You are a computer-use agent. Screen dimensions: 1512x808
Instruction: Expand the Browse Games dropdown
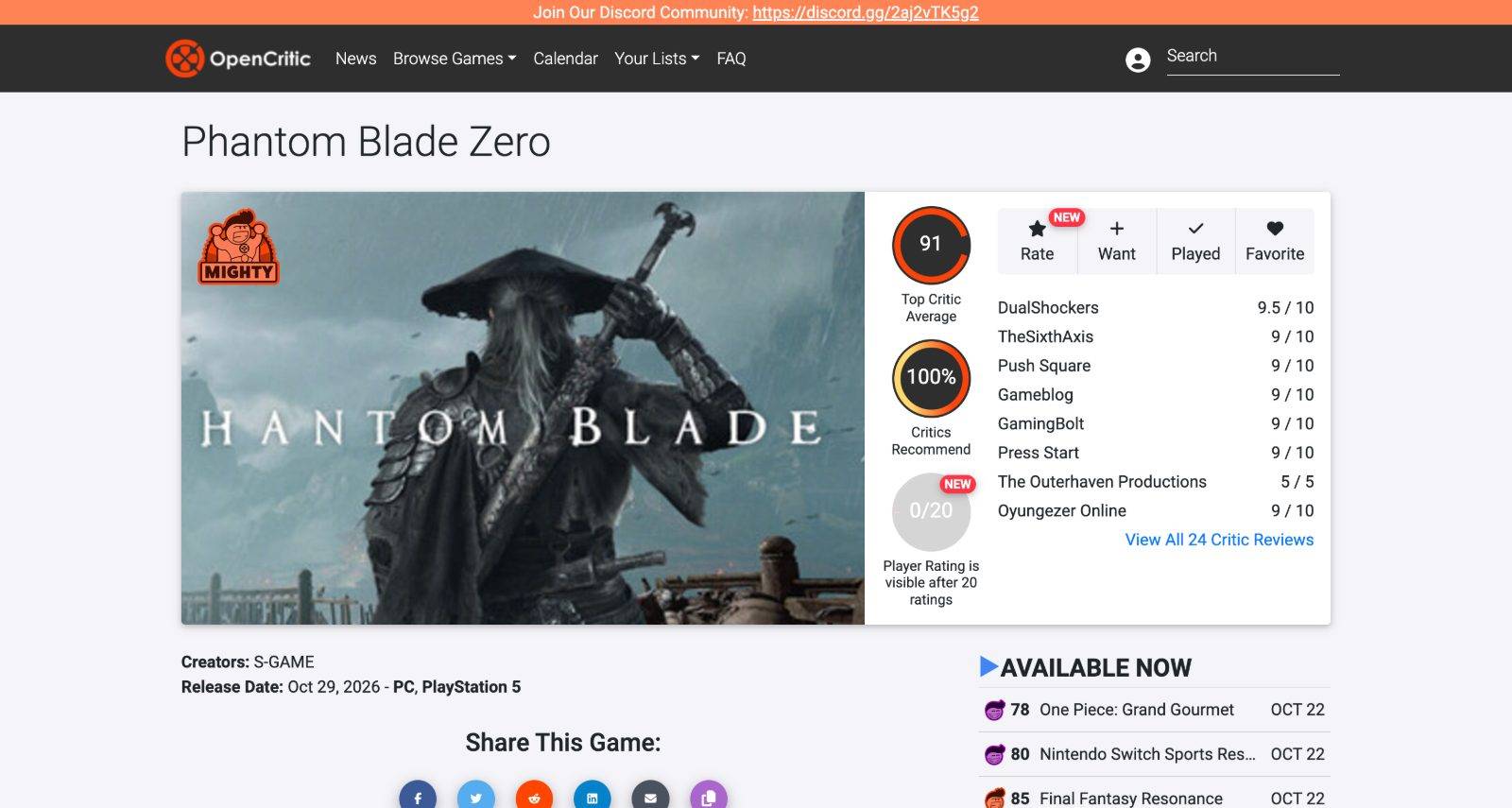(x=455, y=59)
